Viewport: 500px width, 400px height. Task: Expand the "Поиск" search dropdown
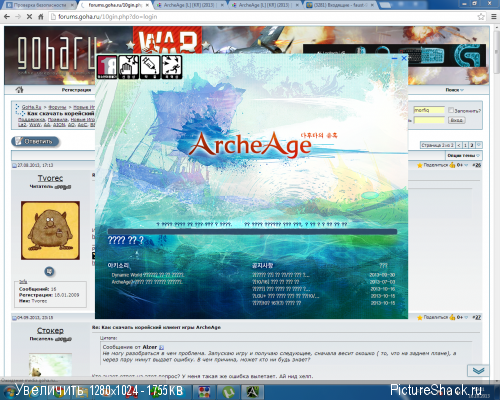coord(455,90)
